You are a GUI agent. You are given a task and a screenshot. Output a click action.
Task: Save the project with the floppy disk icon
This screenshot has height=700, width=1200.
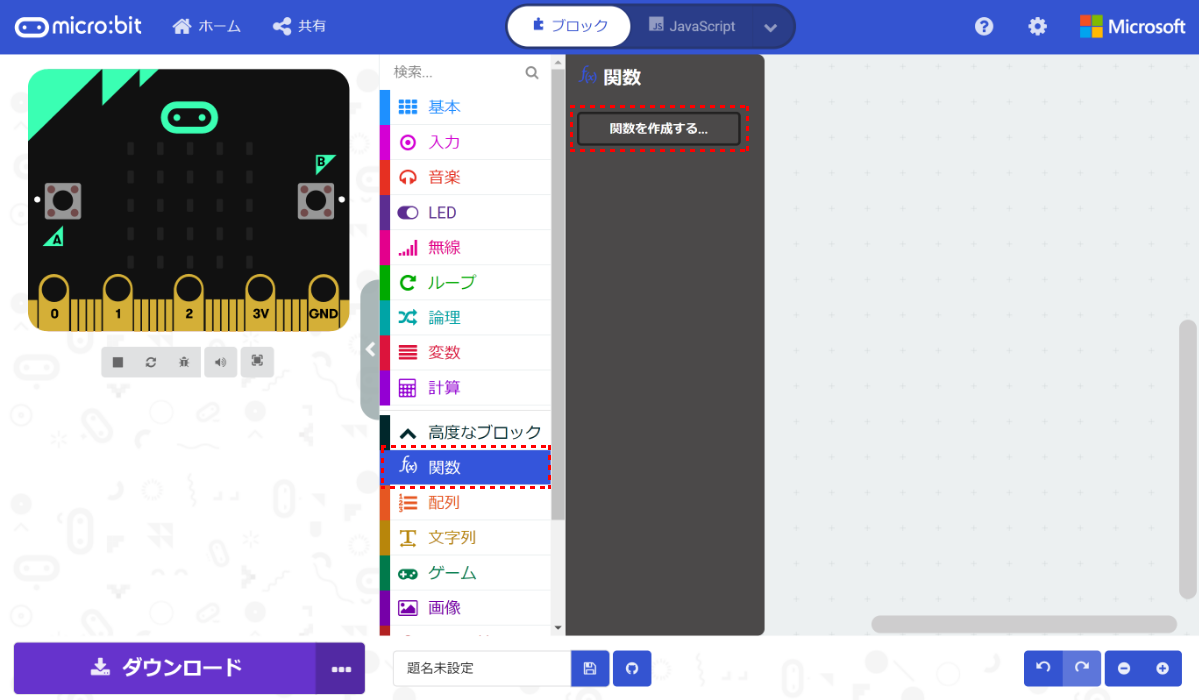pos(589,668)
